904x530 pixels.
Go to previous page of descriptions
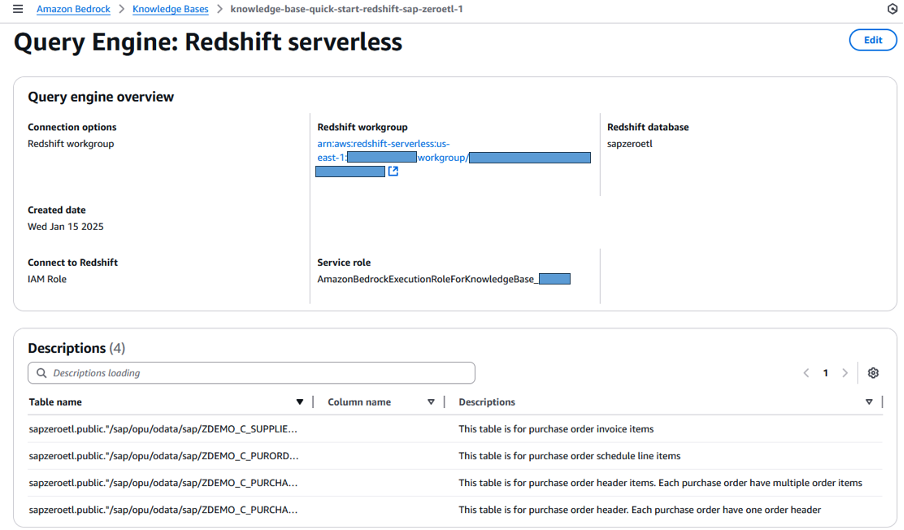coord(806,373)
